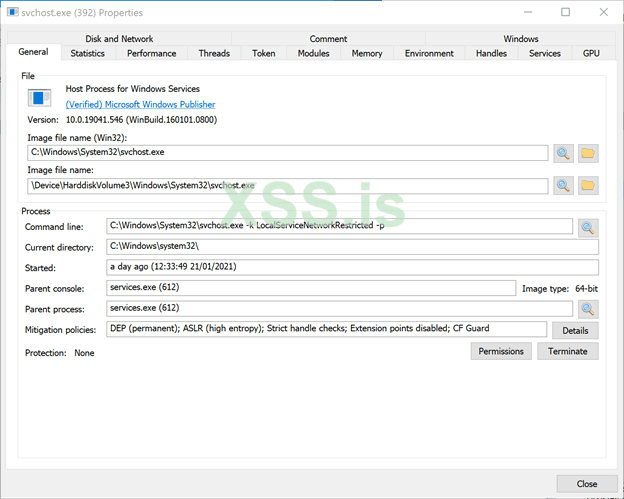The width and height of the screenshot is (624, 499).
Task: Open the Comment tab
Action: pos(328,39)
